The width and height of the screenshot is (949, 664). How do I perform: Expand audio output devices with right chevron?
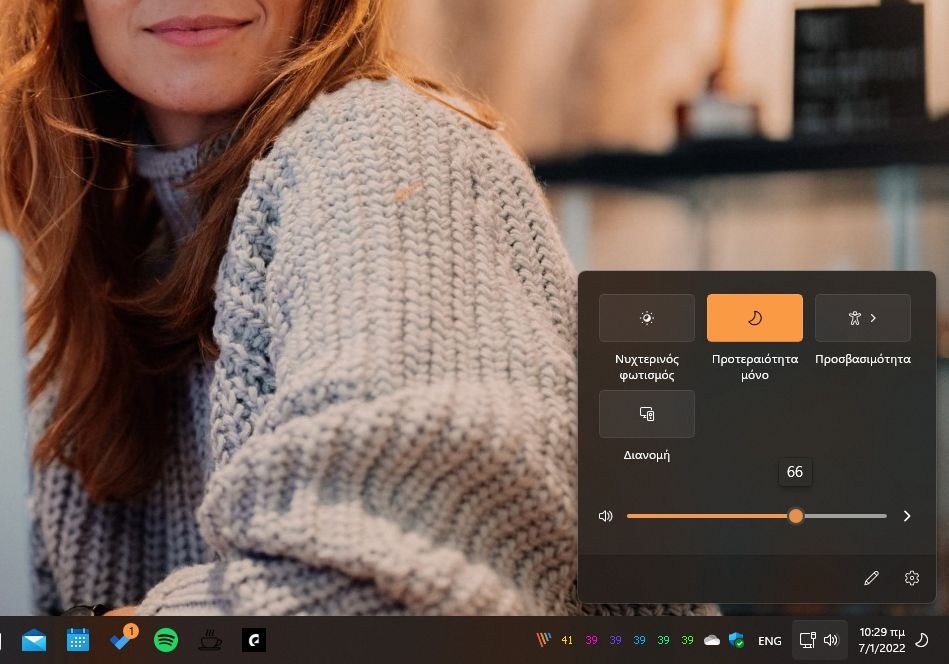pyautogui.click(x=906, y=516)
